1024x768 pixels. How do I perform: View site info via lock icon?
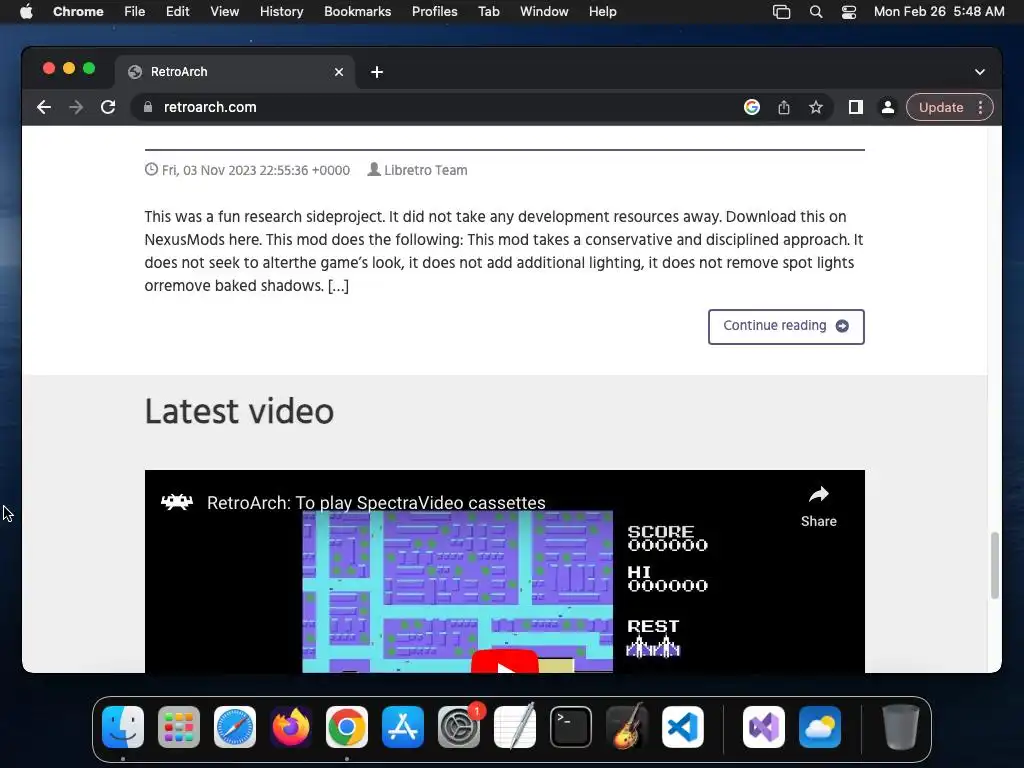click(x=148, y=107)
